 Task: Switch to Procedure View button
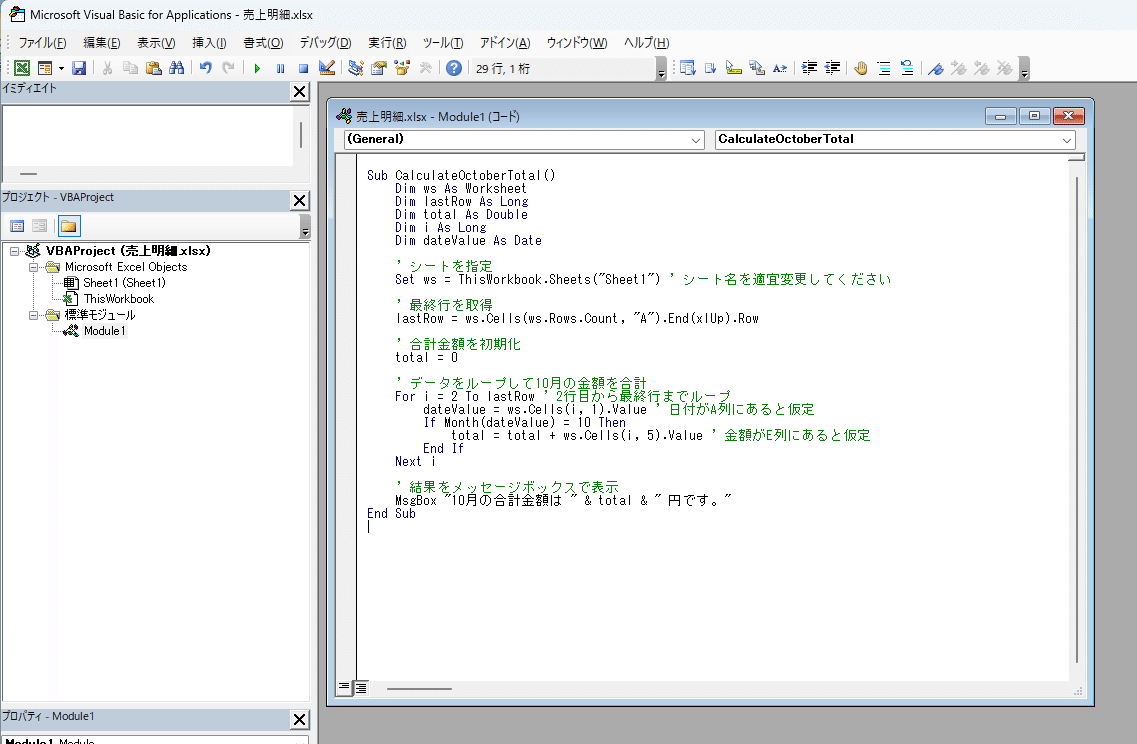pos(344,687)
